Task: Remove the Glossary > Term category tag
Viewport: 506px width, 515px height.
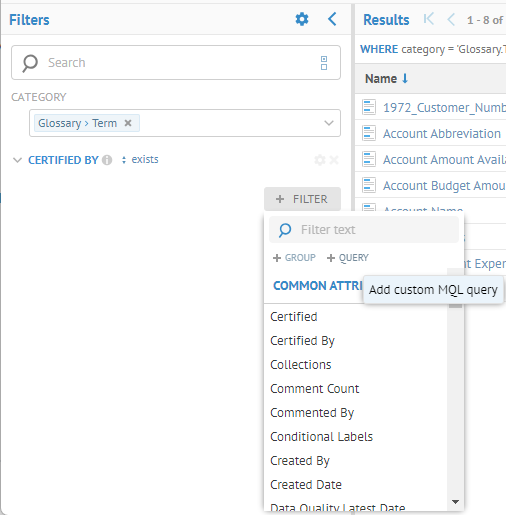Action: click(128, 123)
